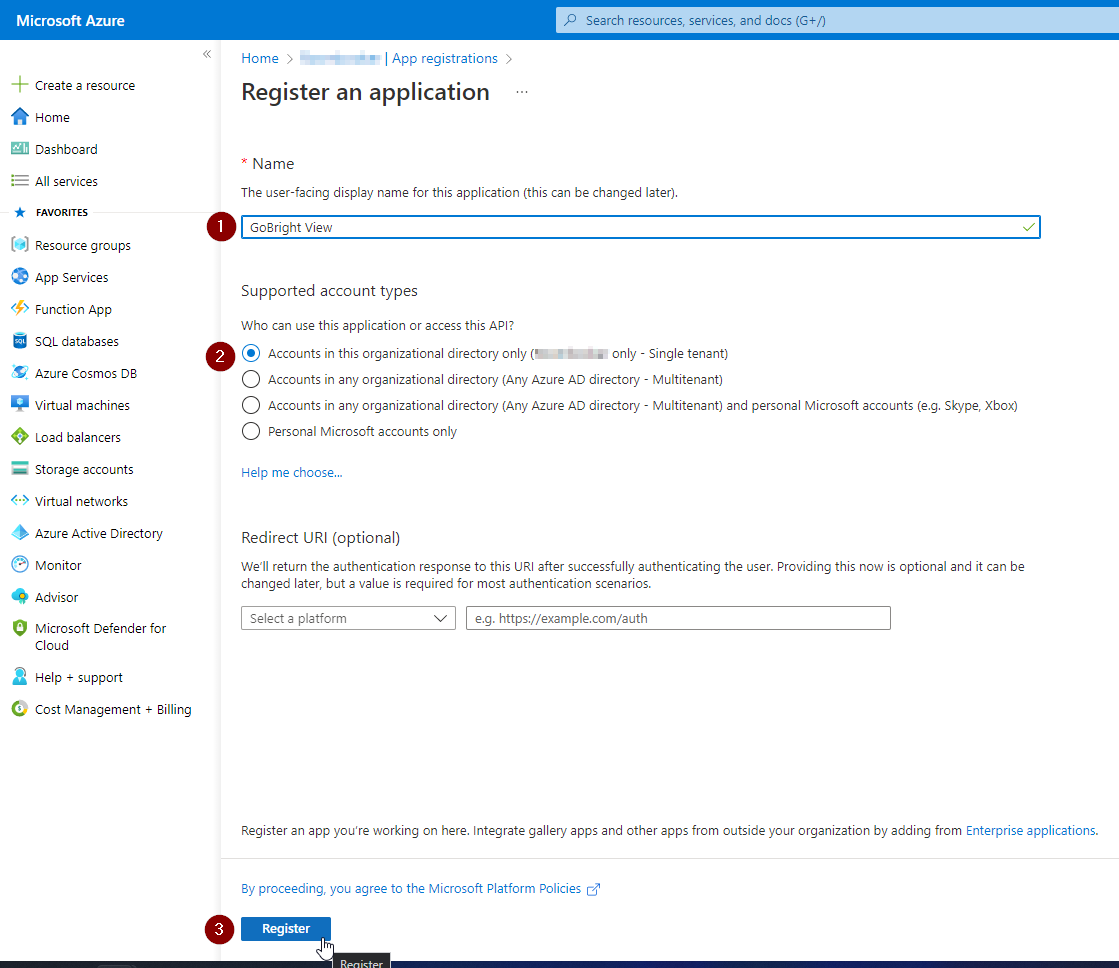Click the search magnifier icon in top bar
The image size is (1119, 968).
click(x=570, y=20)
